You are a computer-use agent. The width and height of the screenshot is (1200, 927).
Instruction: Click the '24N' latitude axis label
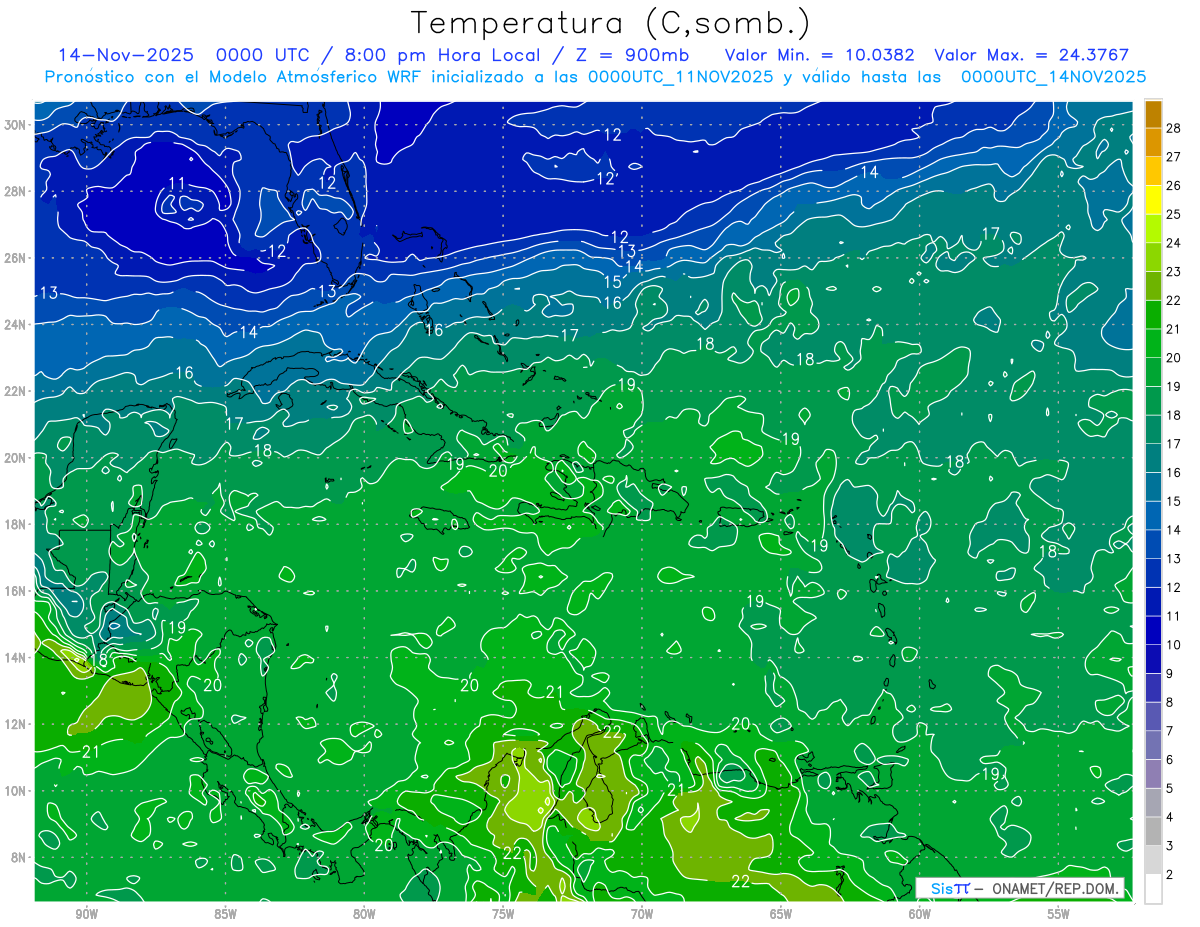pyautogui.click(x=15, y=324)
